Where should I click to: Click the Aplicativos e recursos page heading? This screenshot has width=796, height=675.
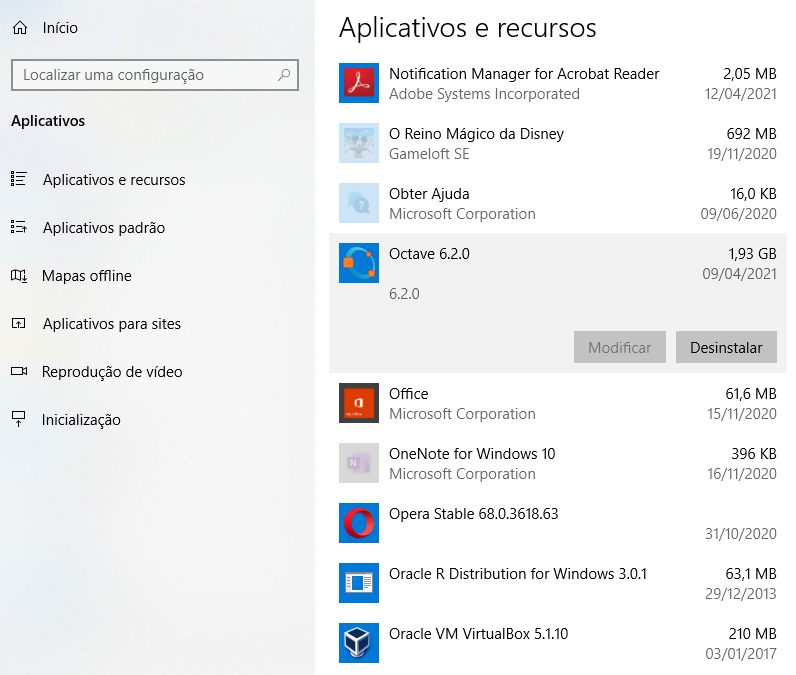468,28
